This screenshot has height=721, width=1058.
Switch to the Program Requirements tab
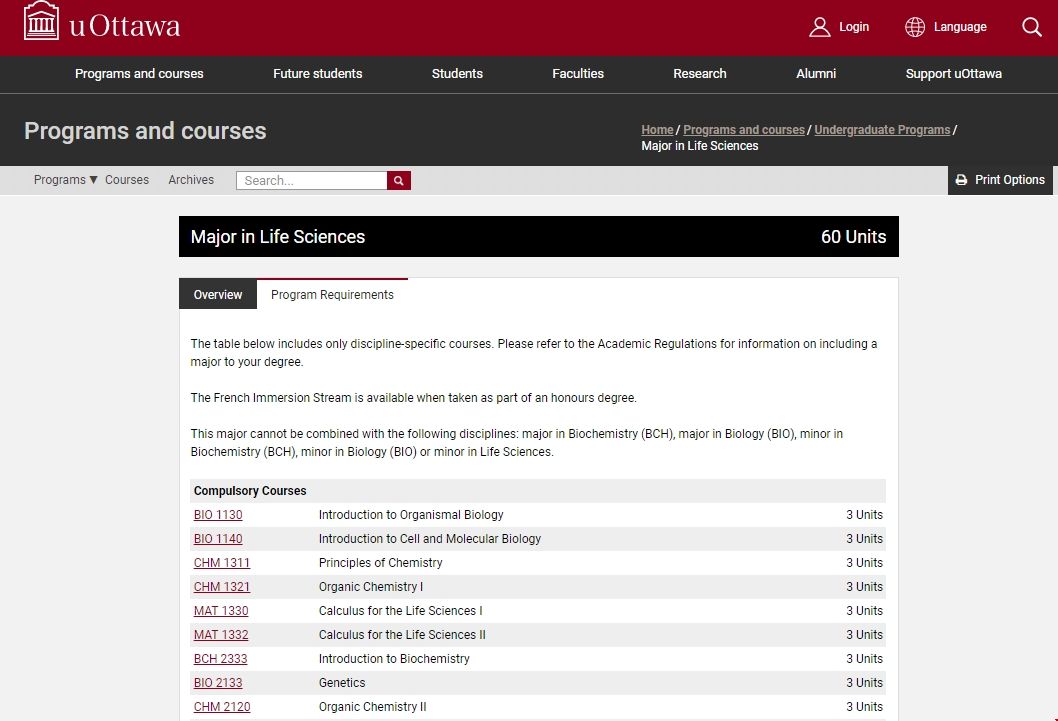pyautogui.click(x=332, y=295)
